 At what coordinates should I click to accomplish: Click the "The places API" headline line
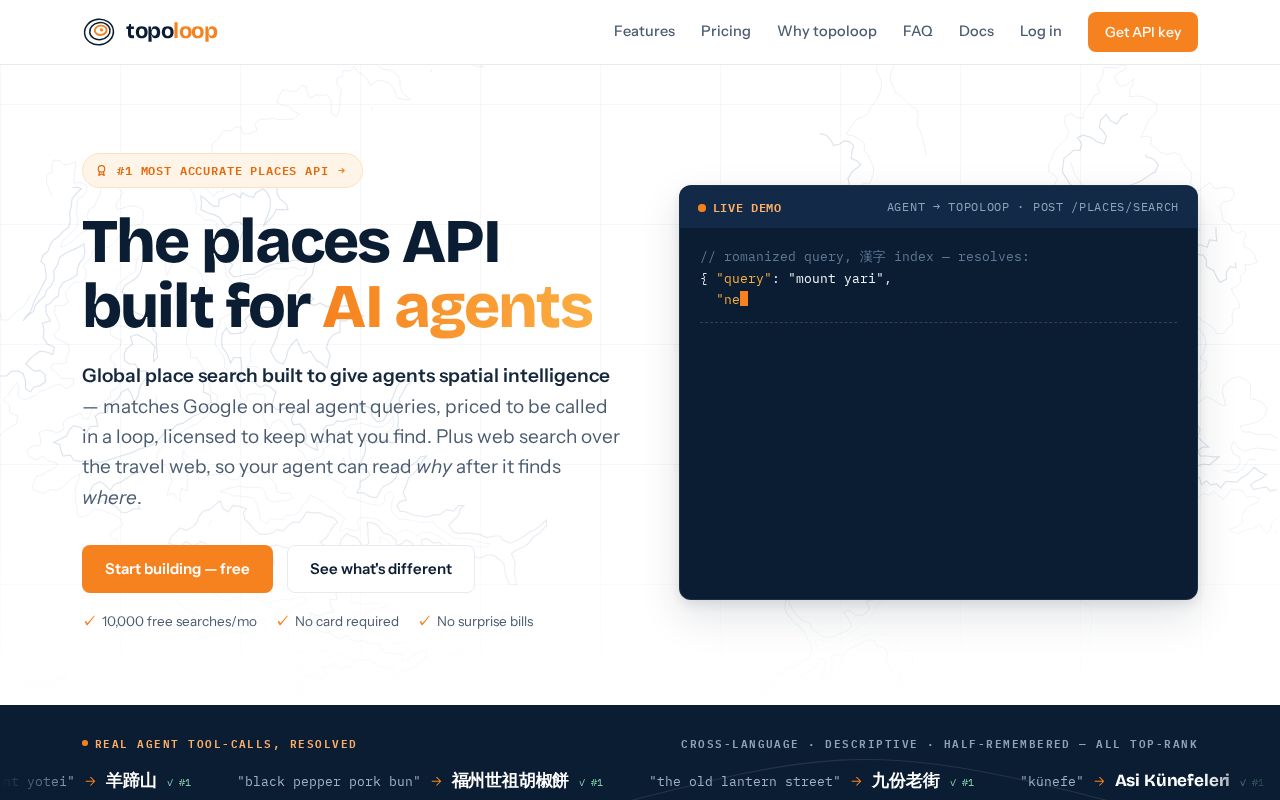click(x=291, y=242)
